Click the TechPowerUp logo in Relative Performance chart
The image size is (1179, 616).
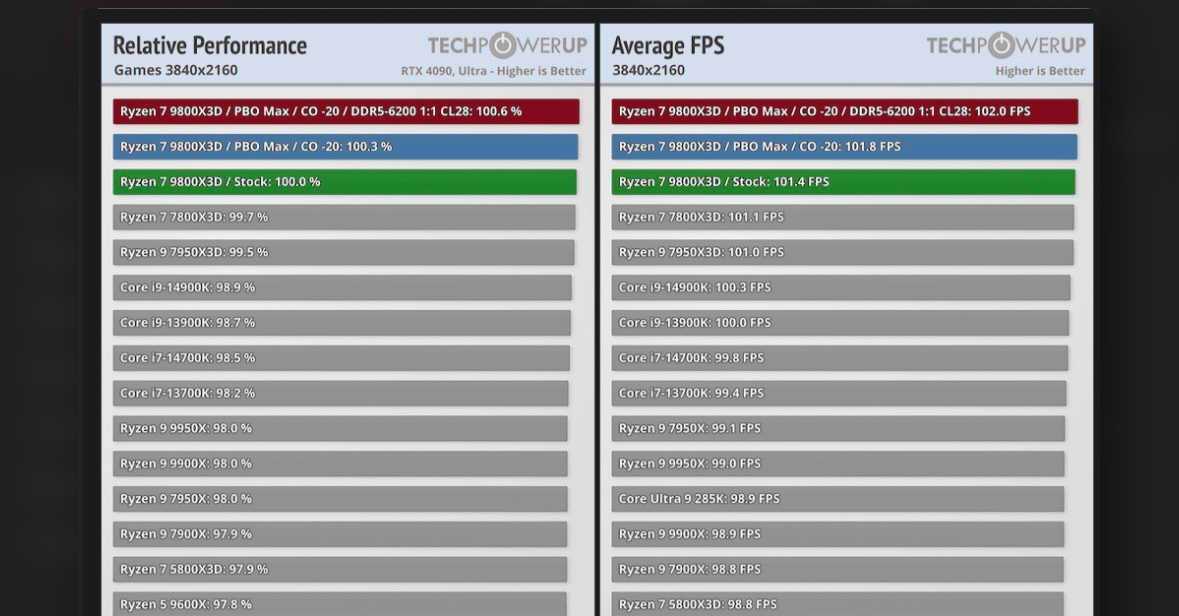[x=508, y=45]
